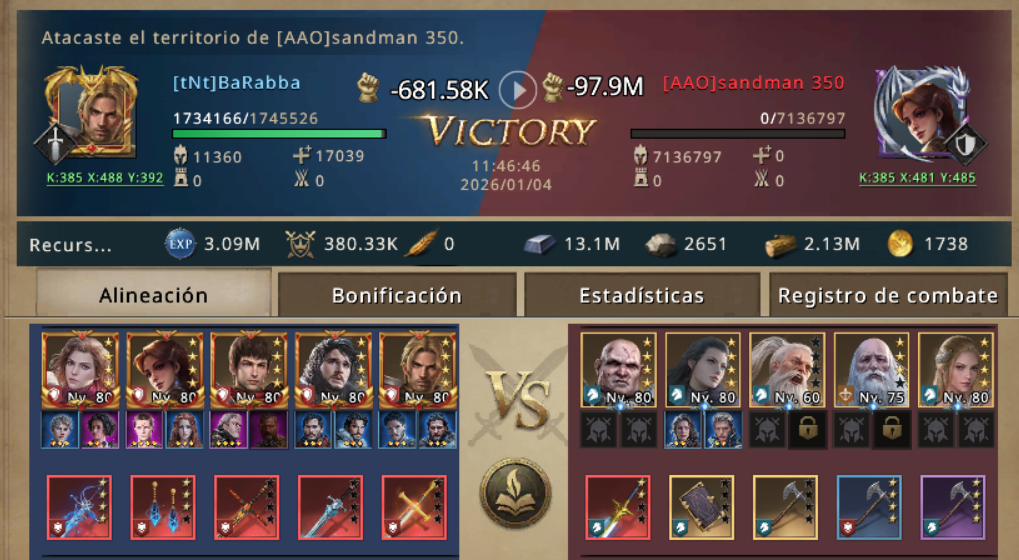Select the blue bow weapon icon
Image resolution: width=1019 pixels, height=560 pixels.
[x=79, y=507]
